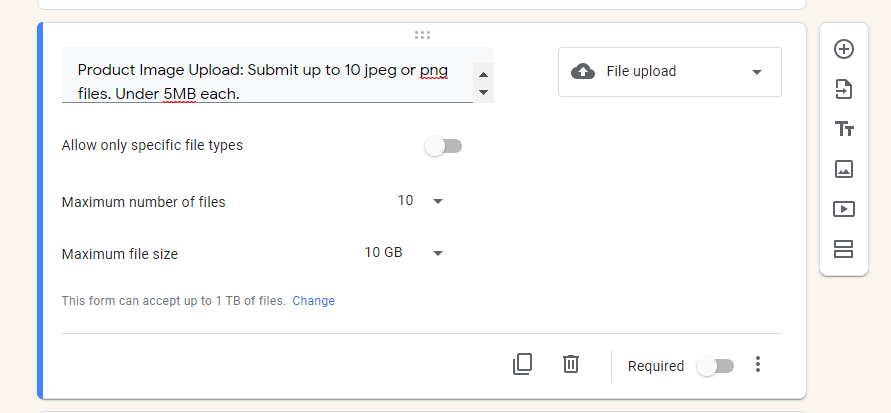Click the question text scroll up arrow

484,74
